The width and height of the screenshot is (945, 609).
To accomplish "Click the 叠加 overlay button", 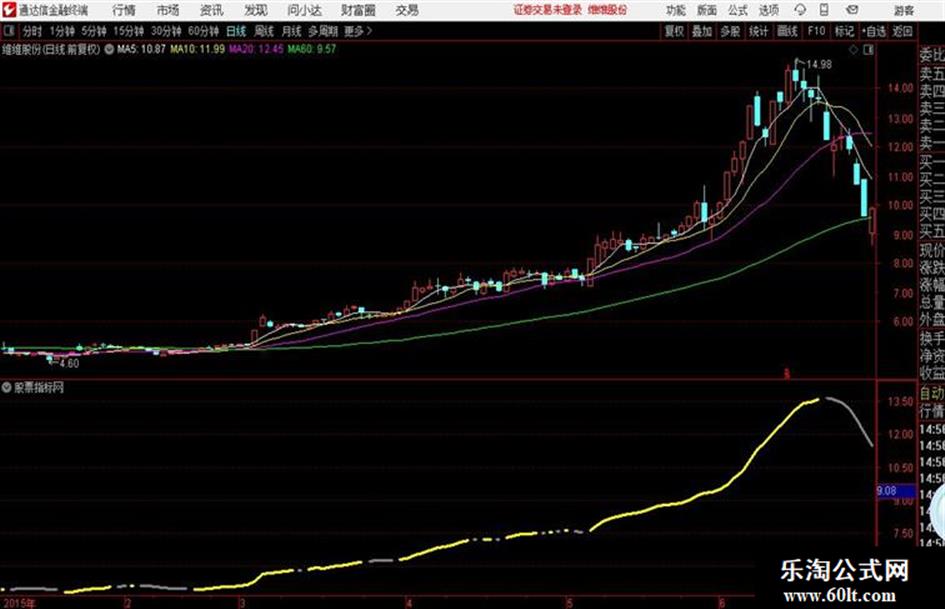I will click(702, 31).
